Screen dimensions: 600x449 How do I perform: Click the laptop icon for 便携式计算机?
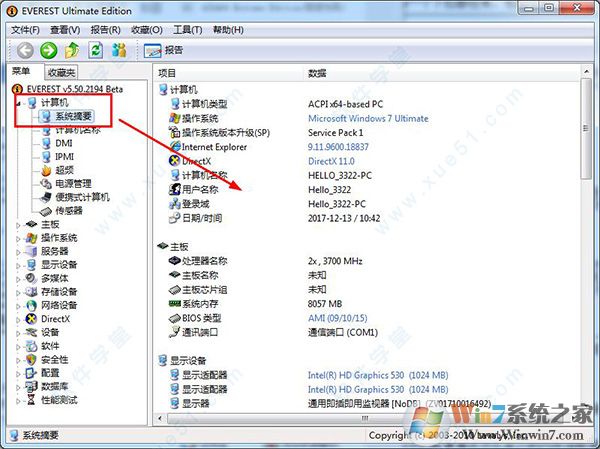(x=46, y=197)
